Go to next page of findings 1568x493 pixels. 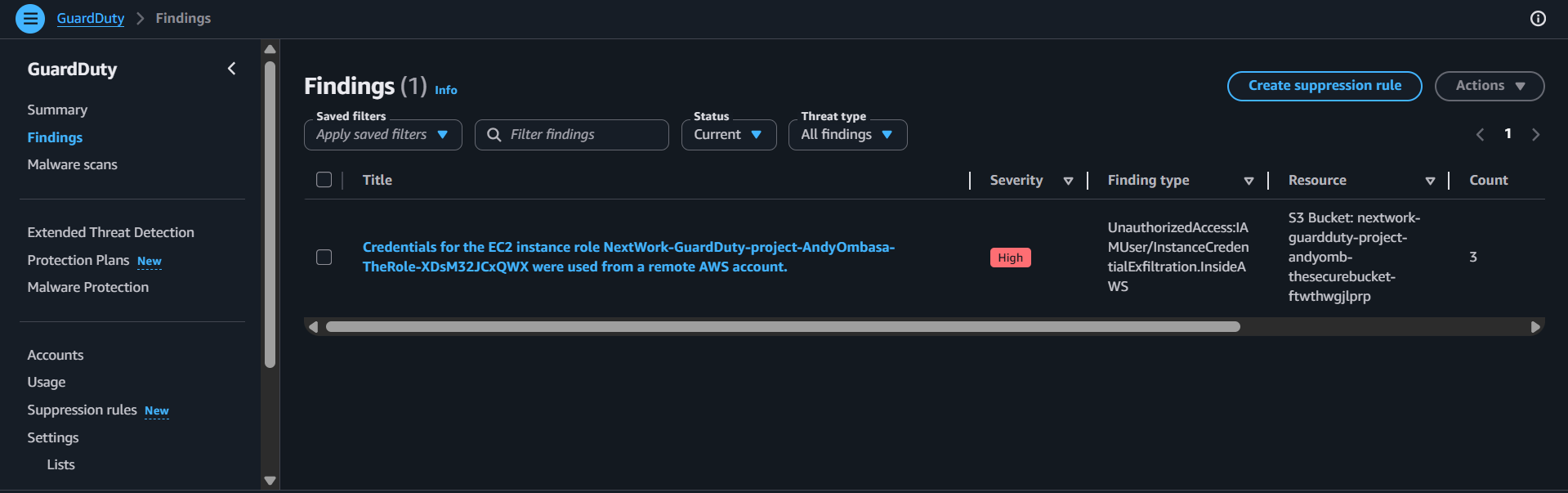pos(1535,134)
